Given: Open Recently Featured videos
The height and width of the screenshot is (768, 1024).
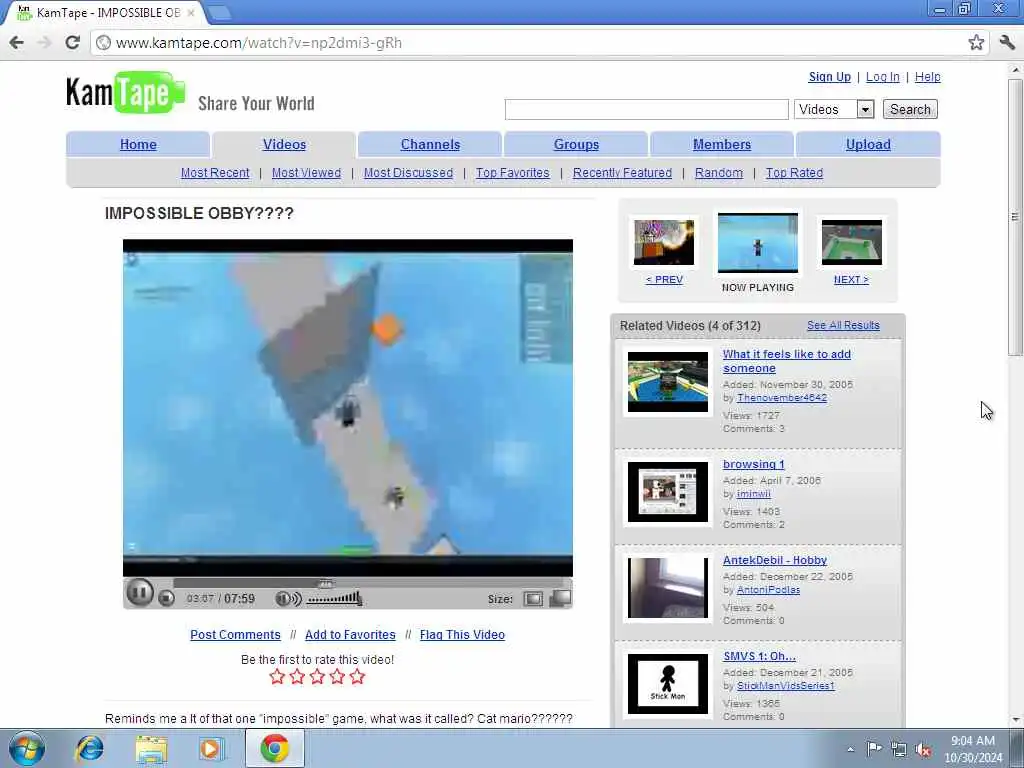Looking at the screenshot, I should (622, 172).
